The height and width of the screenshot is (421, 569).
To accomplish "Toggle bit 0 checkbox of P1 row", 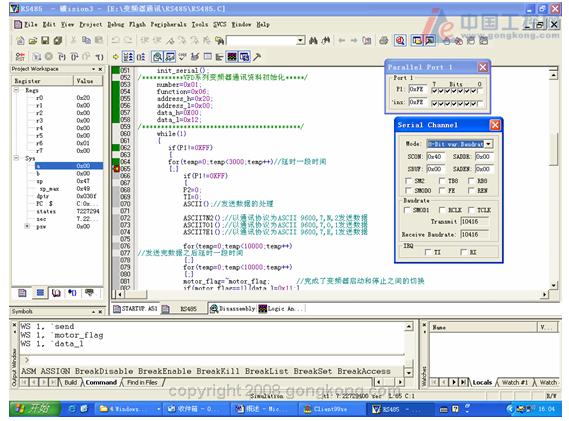I will 480,91.
